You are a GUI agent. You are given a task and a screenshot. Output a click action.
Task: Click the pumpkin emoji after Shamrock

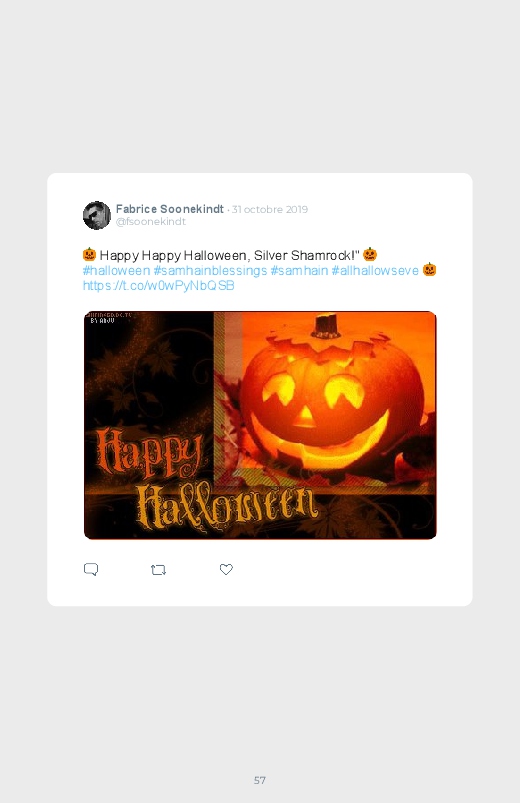click(x=370, y=254)
